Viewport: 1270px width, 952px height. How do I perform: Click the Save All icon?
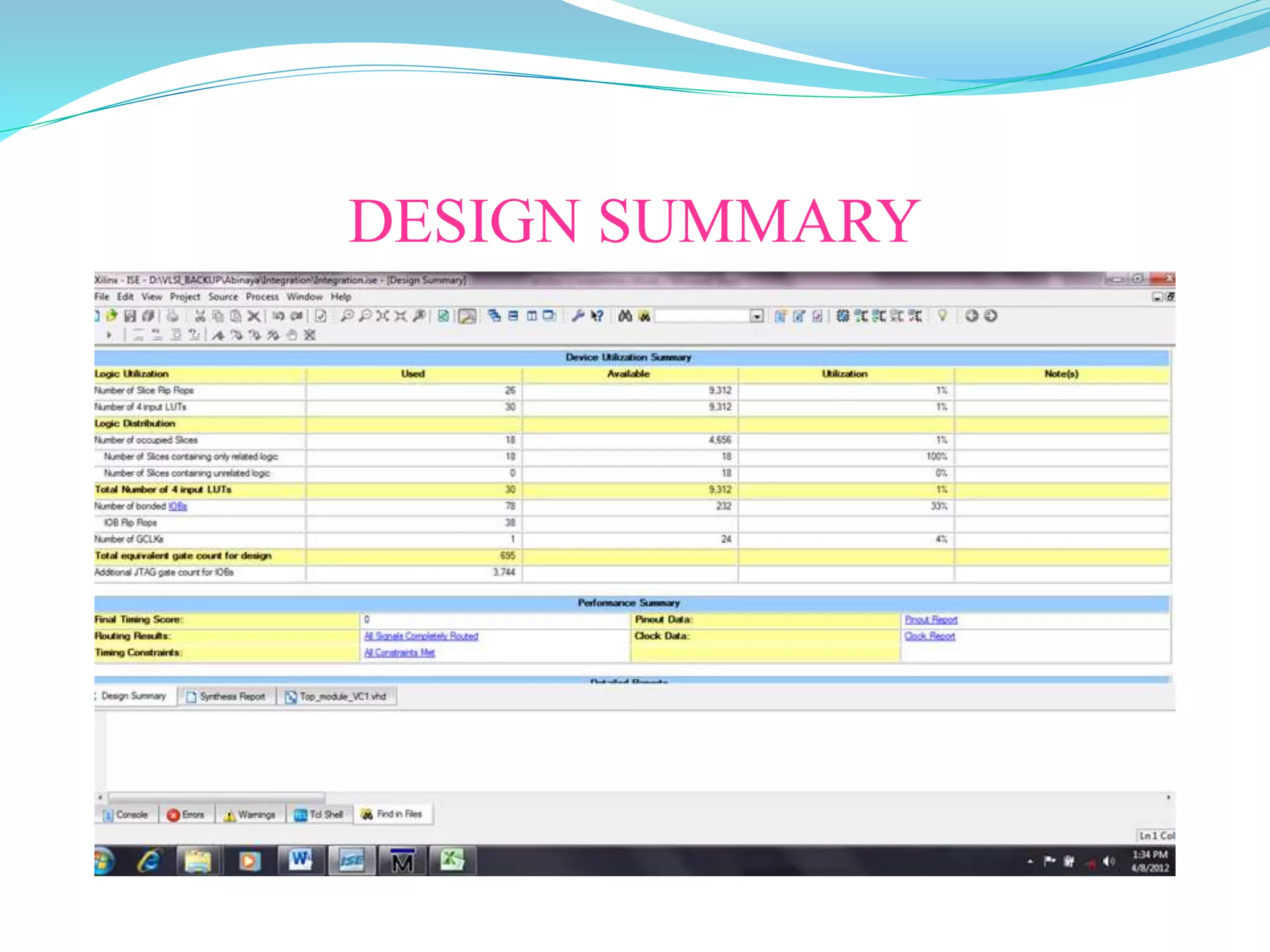point(148,316)
